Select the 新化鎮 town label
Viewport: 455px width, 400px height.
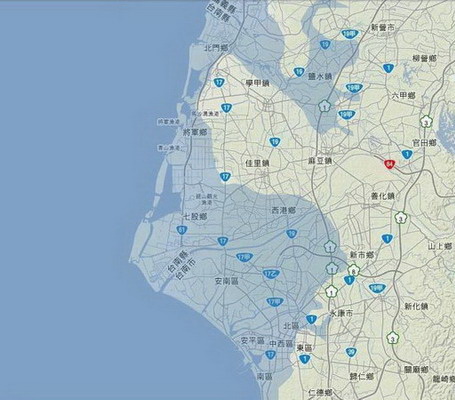pyautogui.click(x=416, y=306)
